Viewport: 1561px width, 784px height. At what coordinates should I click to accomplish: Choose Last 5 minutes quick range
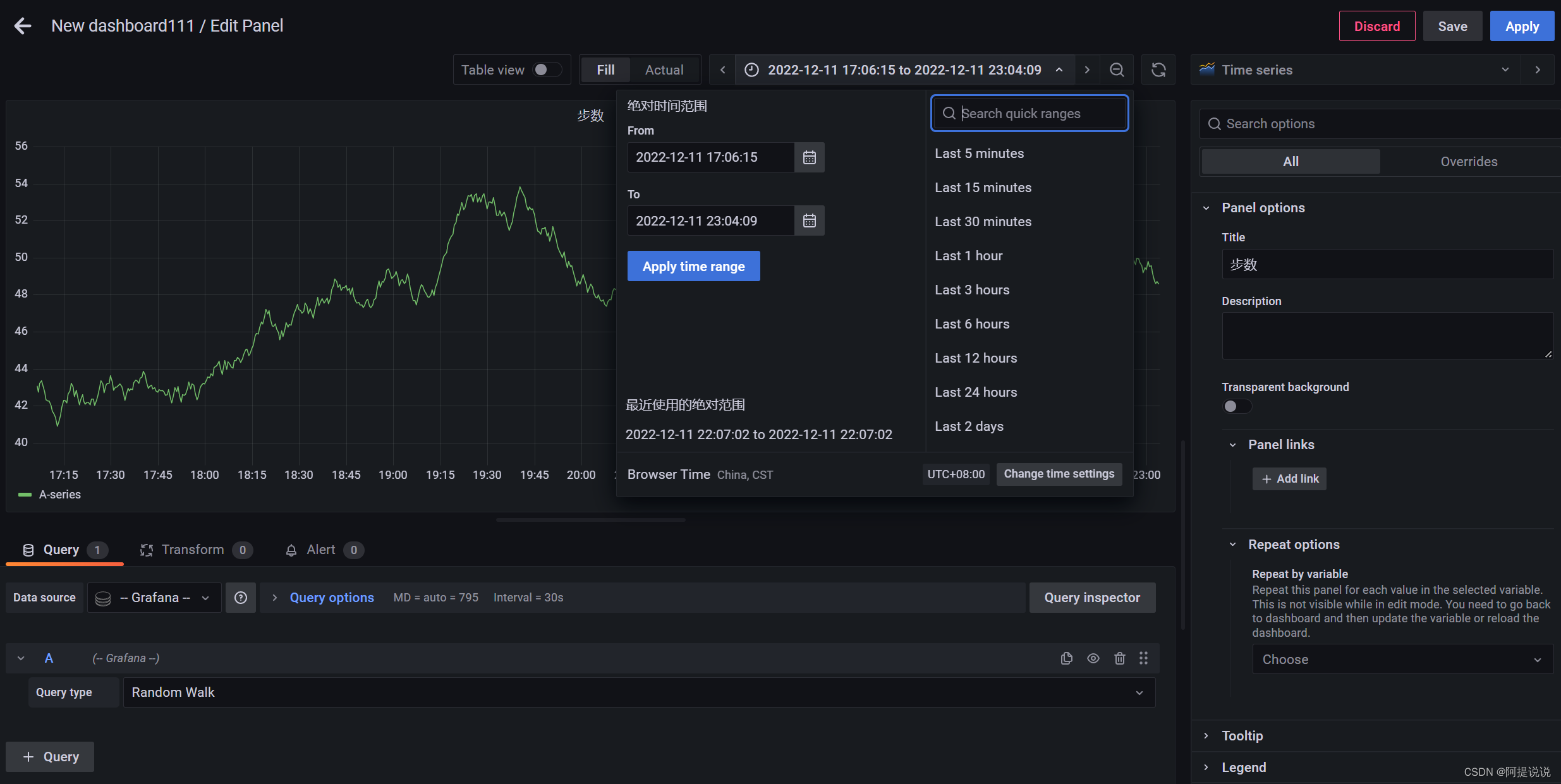tap(979, 154)
